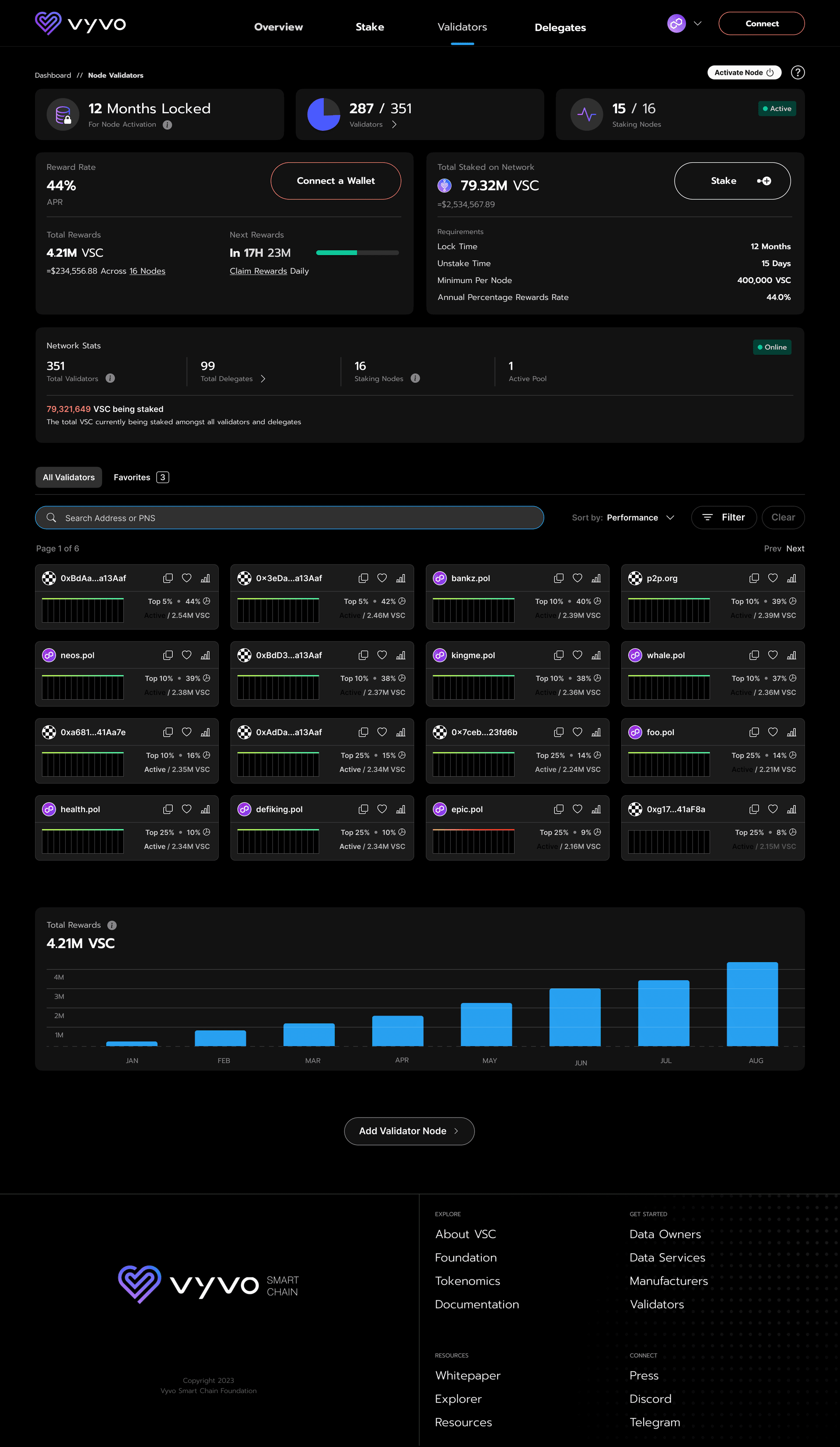Screen dimensions: 840x1447
Task: Open stats chart icon for epic.pol
Action: [x=596, y=809]
